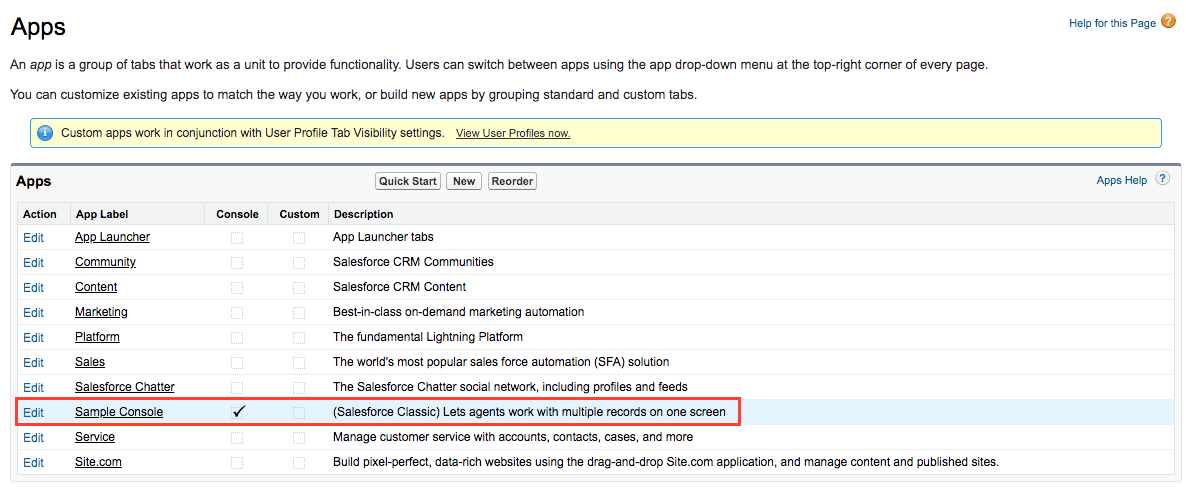Image resolution: width=1186 pixels, height=487 pixels.
Task: Open the Platform app label
Action: pyautogui.click(x=97, y=337)
